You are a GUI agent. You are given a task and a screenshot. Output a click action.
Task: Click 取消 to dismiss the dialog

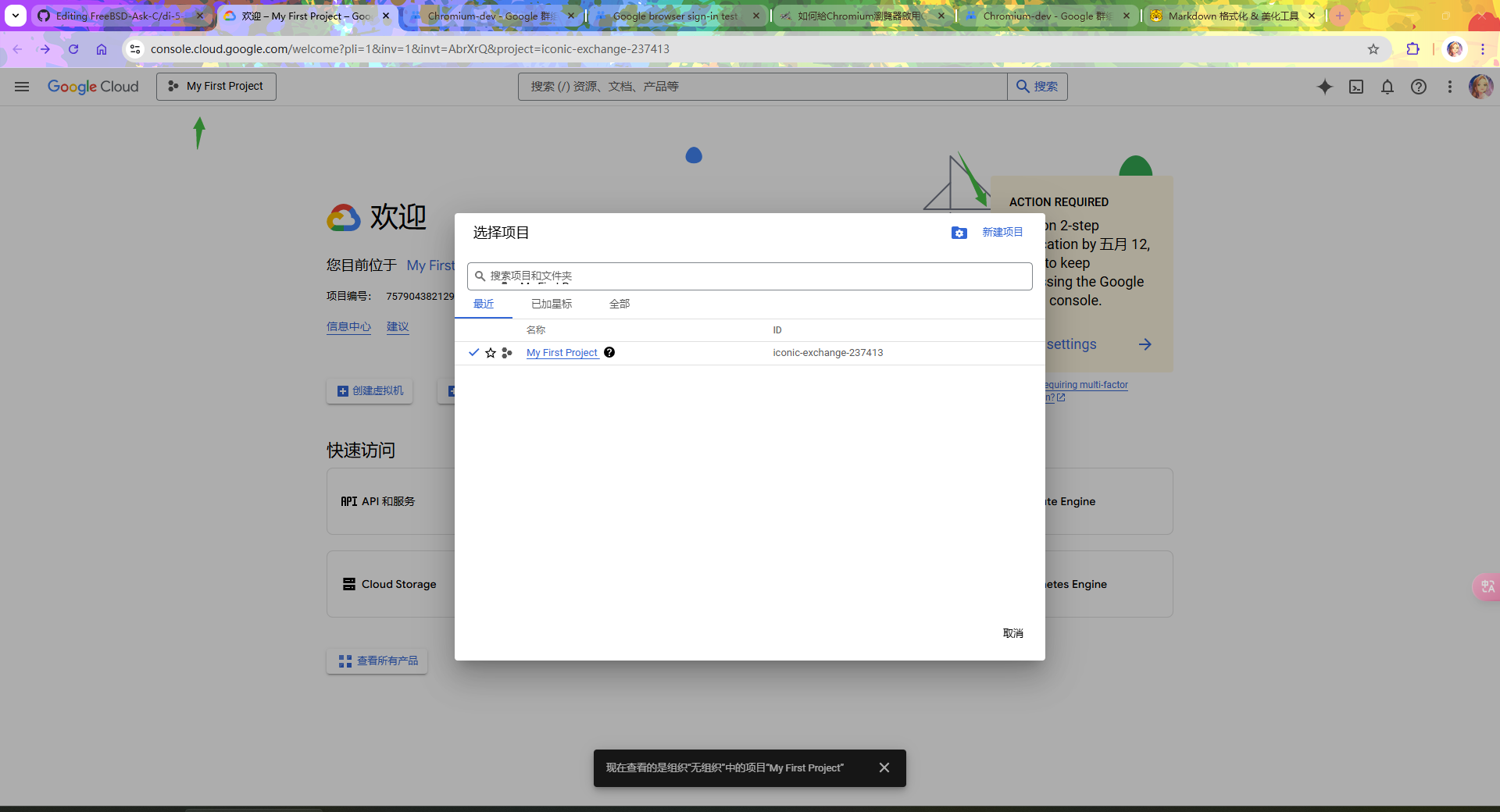(1013, 633)
